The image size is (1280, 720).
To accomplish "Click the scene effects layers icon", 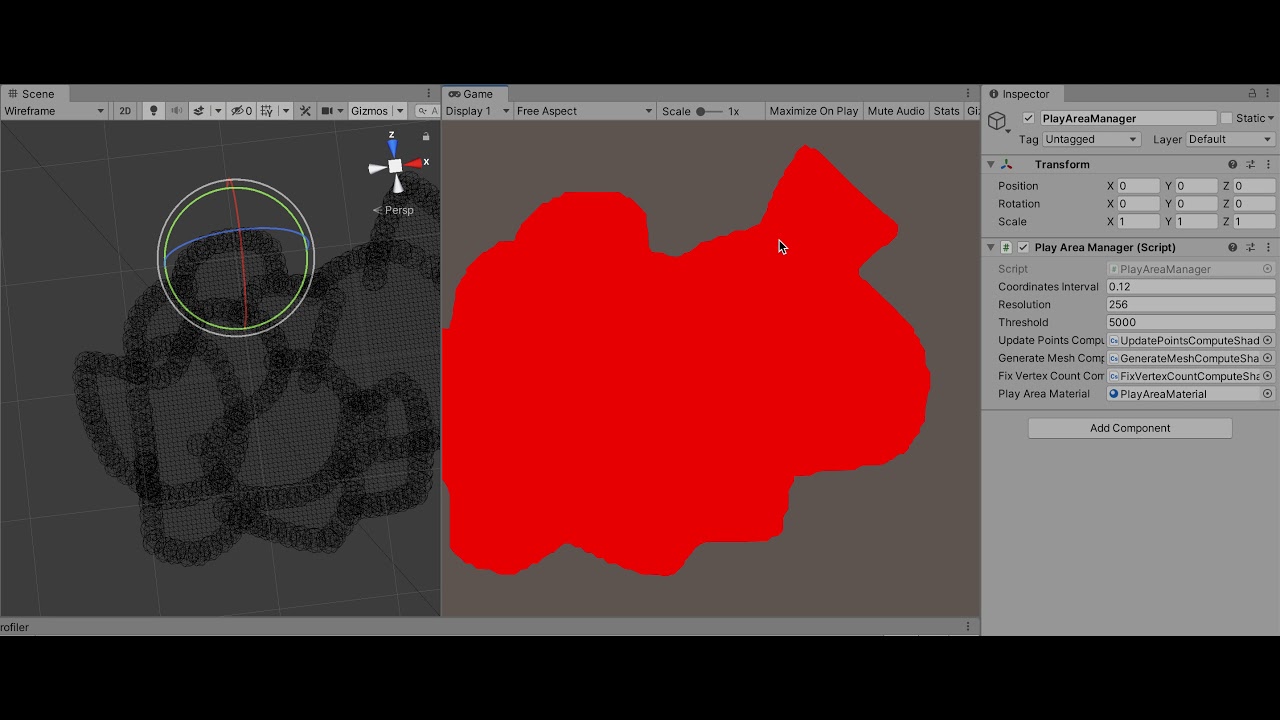I will coord(199,111).
